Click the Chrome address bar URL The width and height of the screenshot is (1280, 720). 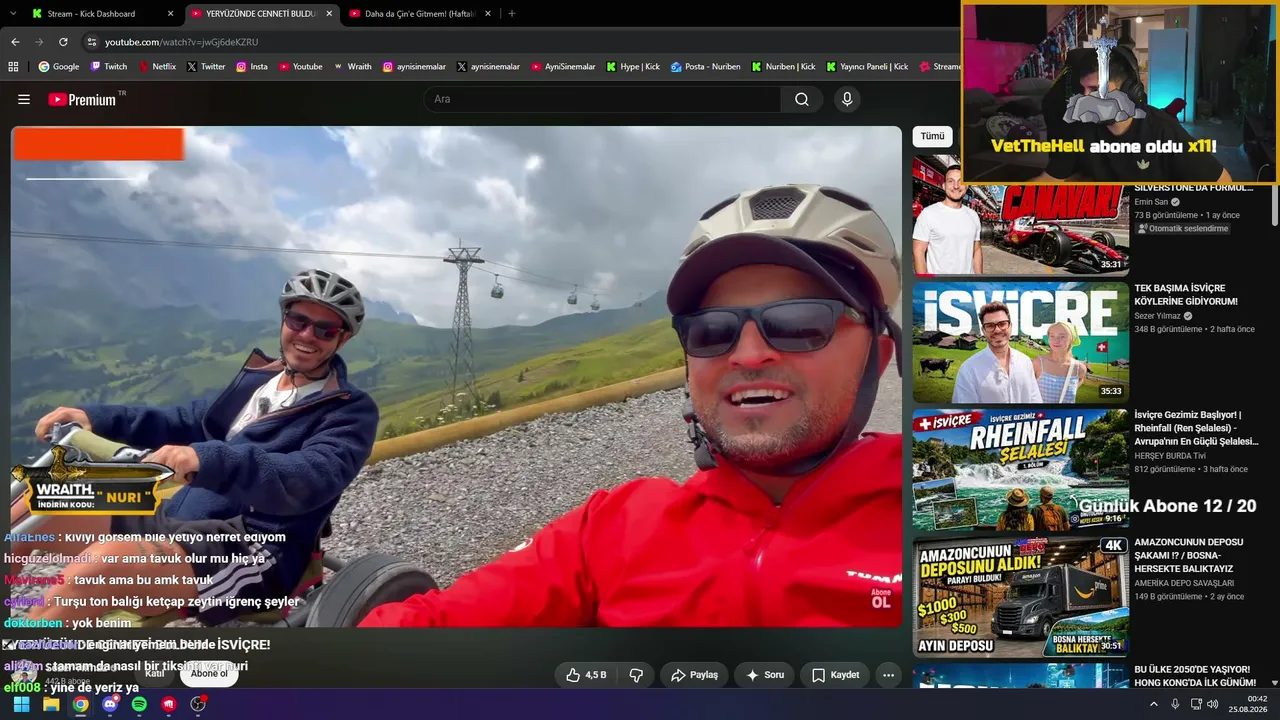tap(181, 42)
